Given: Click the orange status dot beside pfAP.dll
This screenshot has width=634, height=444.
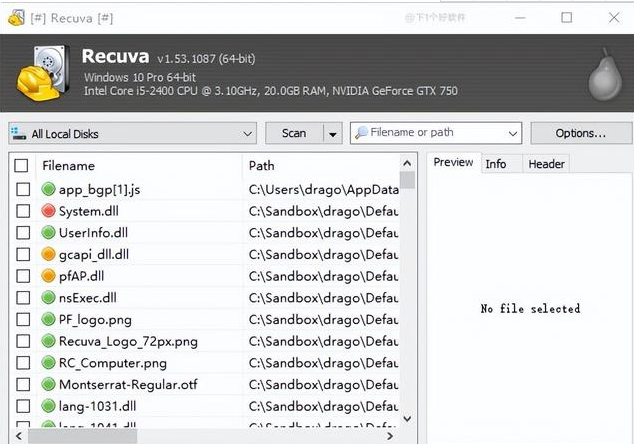Looking at the screenshot, I should 48,276.
